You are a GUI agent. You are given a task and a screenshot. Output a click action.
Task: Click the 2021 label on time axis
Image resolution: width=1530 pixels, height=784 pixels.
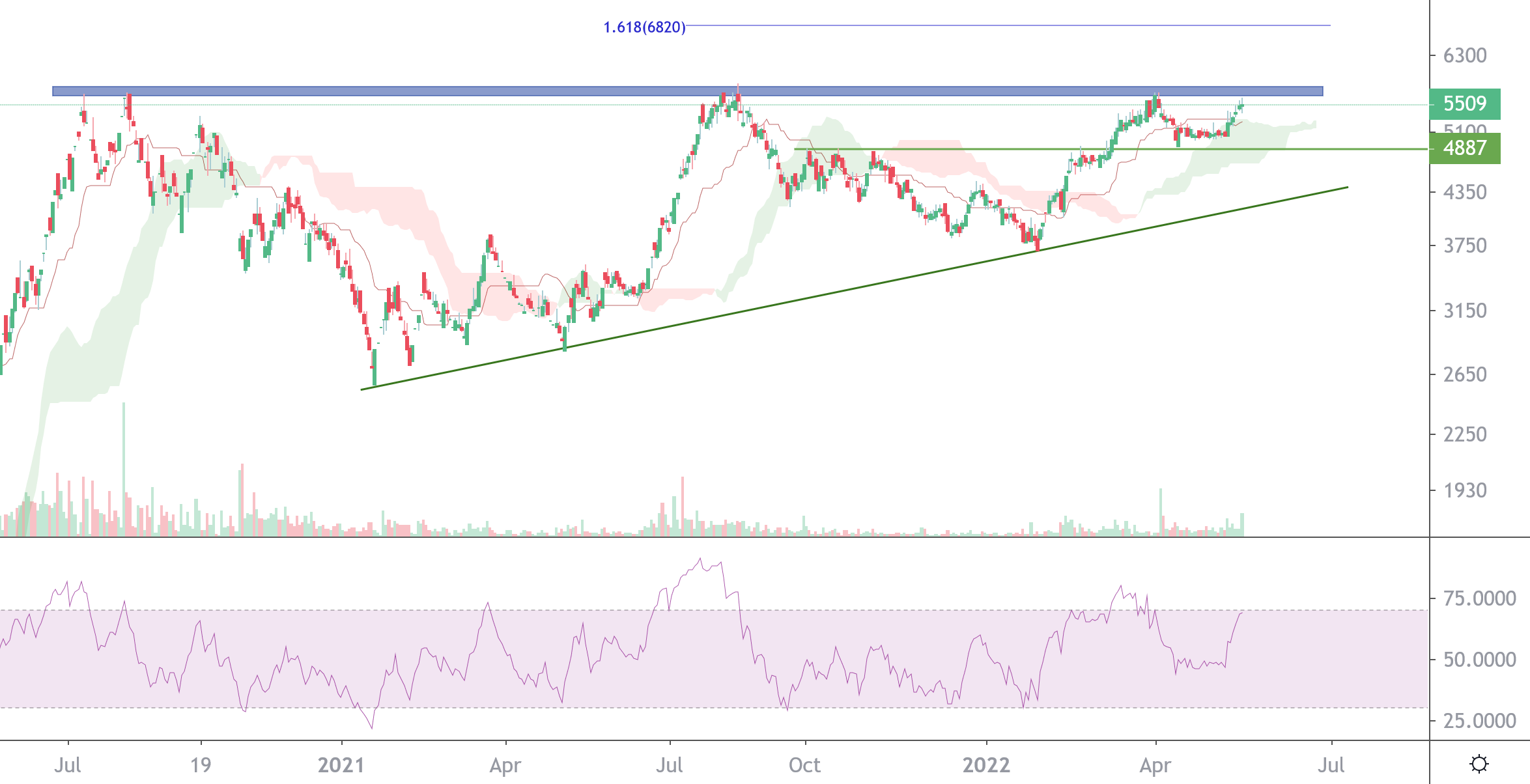point(341,764)
